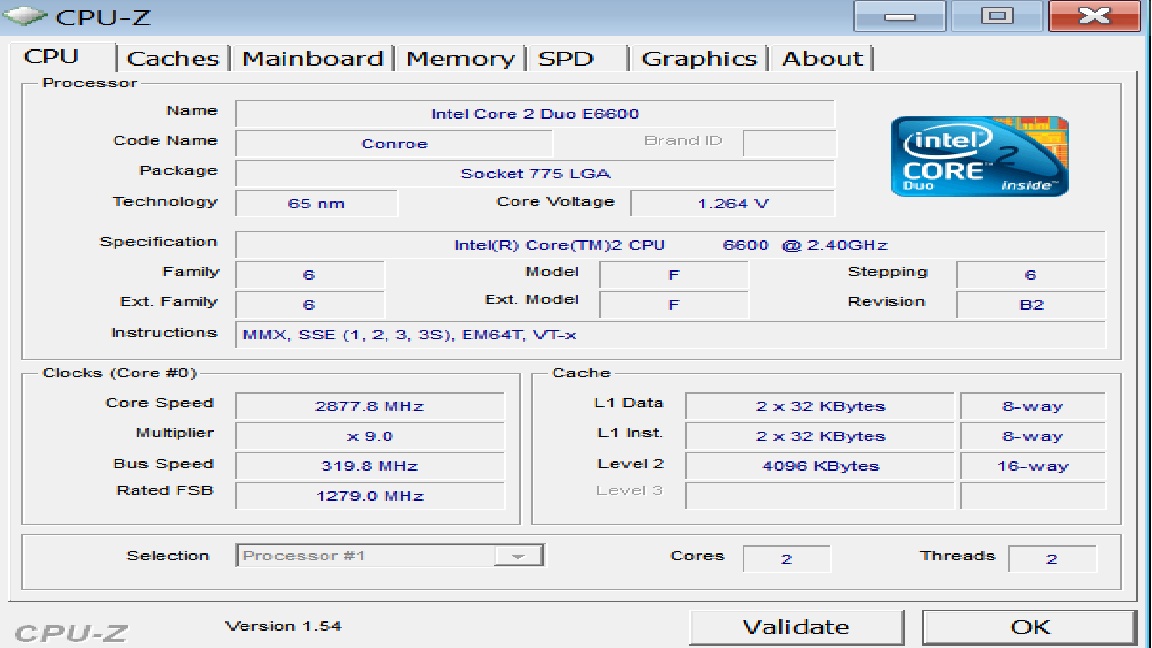Open the Processor #1 selection dropdown
The image size is (1152, 648).
pyautogui.click(x=390, y=555)
